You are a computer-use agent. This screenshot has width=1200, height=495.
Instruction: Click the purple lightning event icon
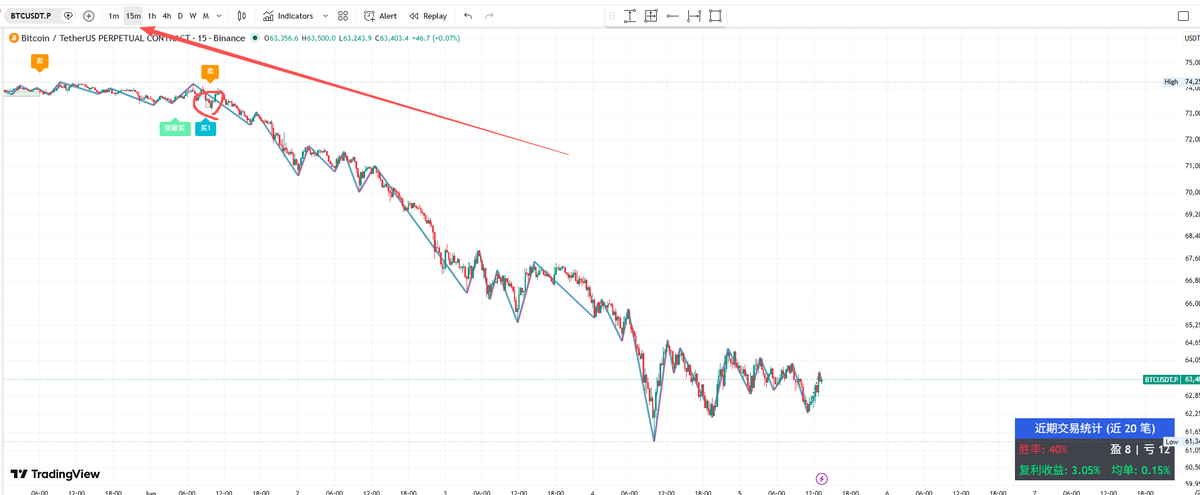(822, 479)
